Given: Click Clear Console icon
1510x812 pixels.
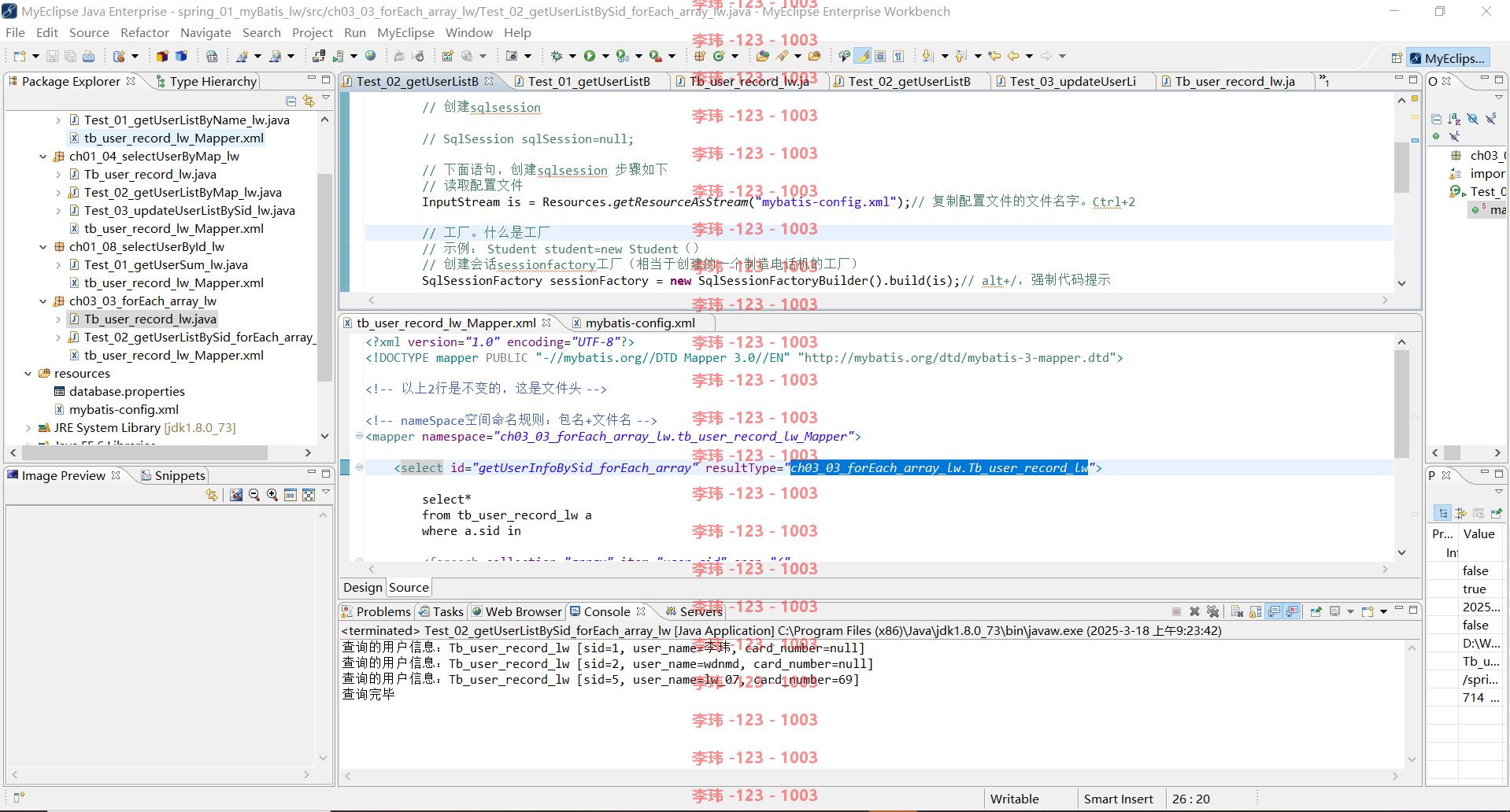Looking at the screenshot, I should click(x=1237, y=611).
